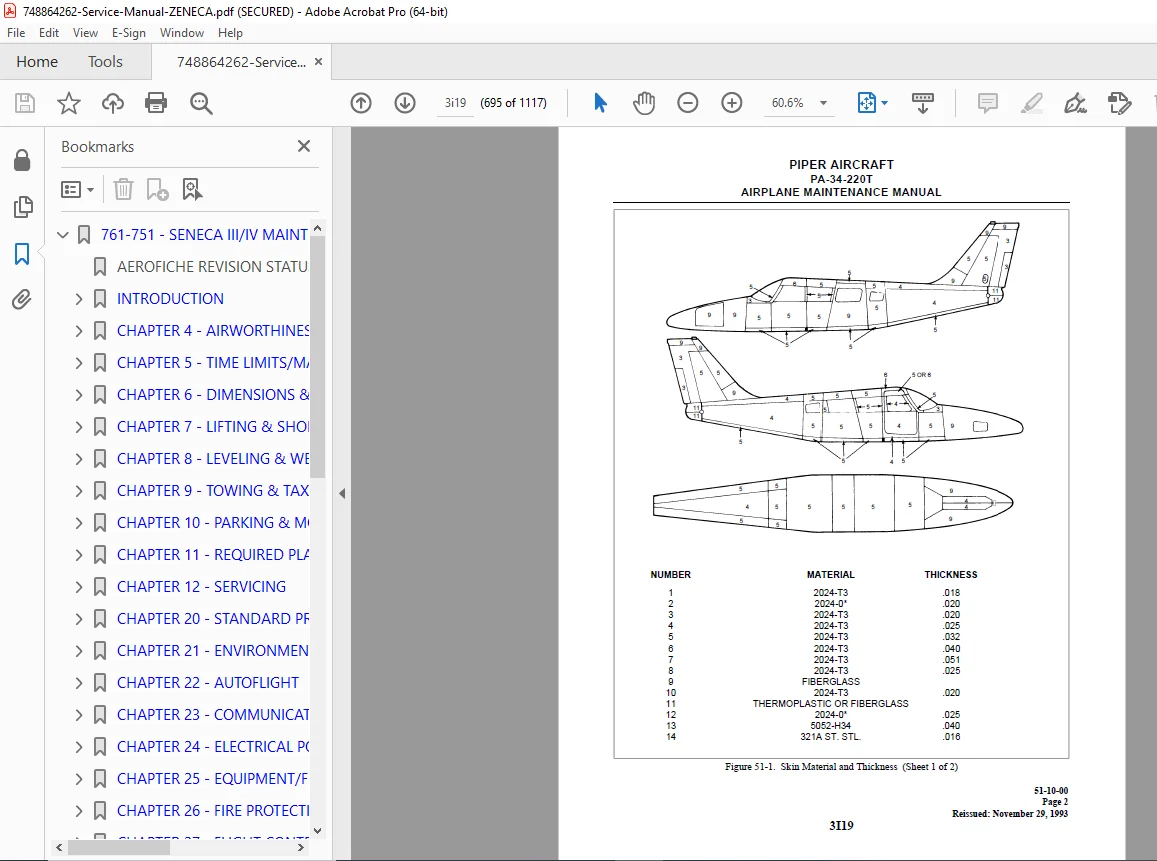Open Page Thumbnails panel in sidebar

point(23,207)
